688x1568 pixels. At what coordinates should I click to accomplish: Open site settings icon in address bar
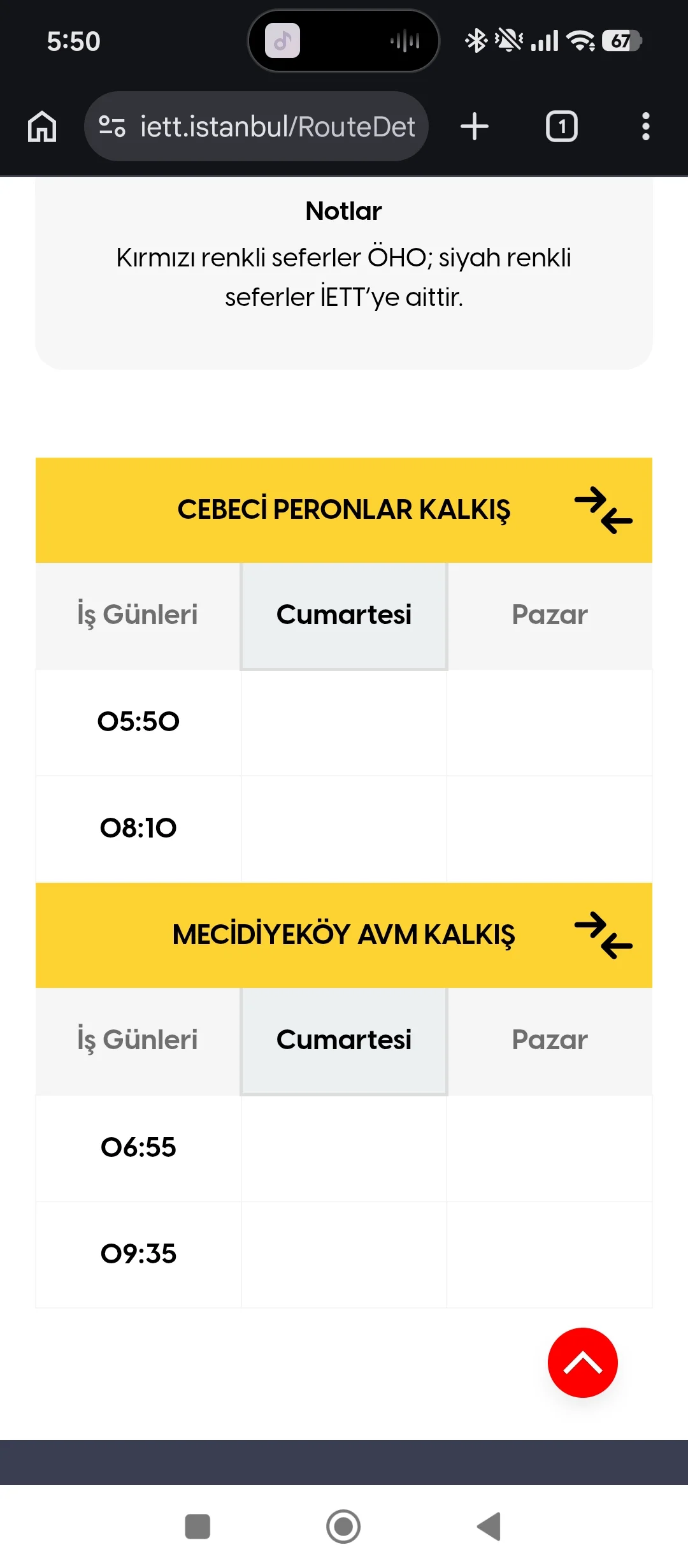(112, 126)
